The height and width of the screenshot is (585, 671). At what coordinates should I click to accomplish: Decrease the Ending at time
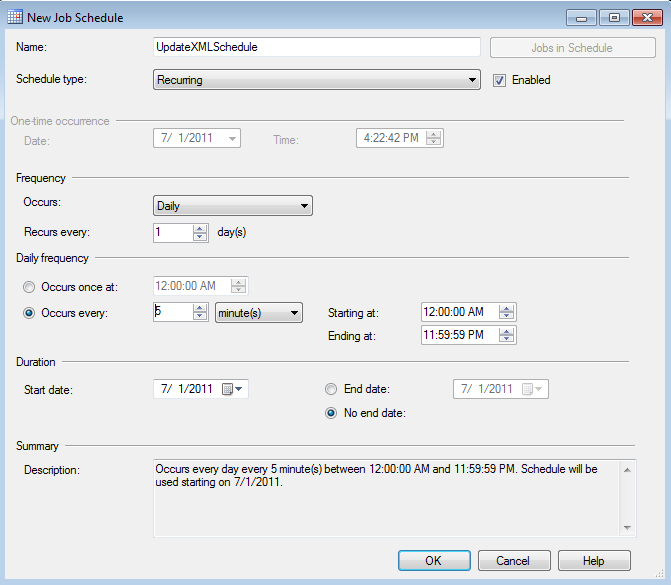506,340
